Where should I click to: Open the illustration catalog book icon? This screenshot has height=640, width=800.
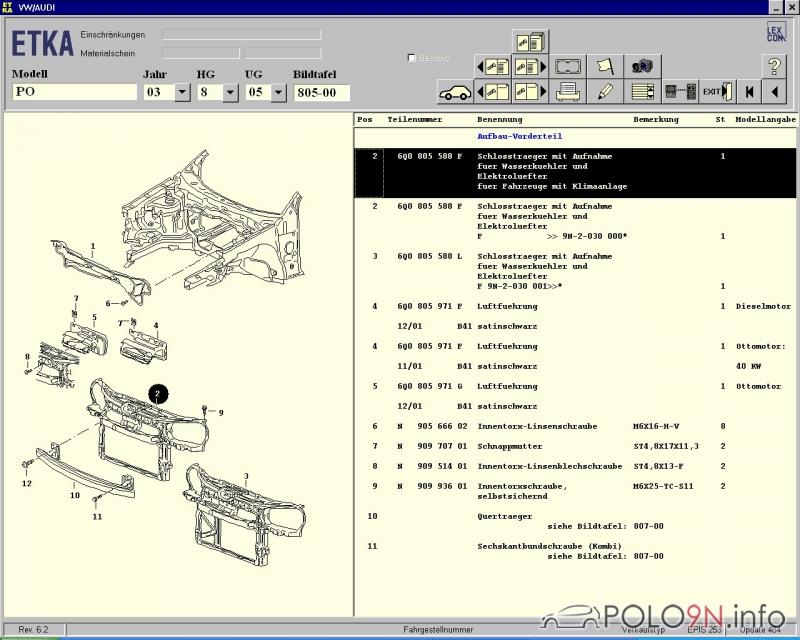pyautogui.click(x=530, y=41)
